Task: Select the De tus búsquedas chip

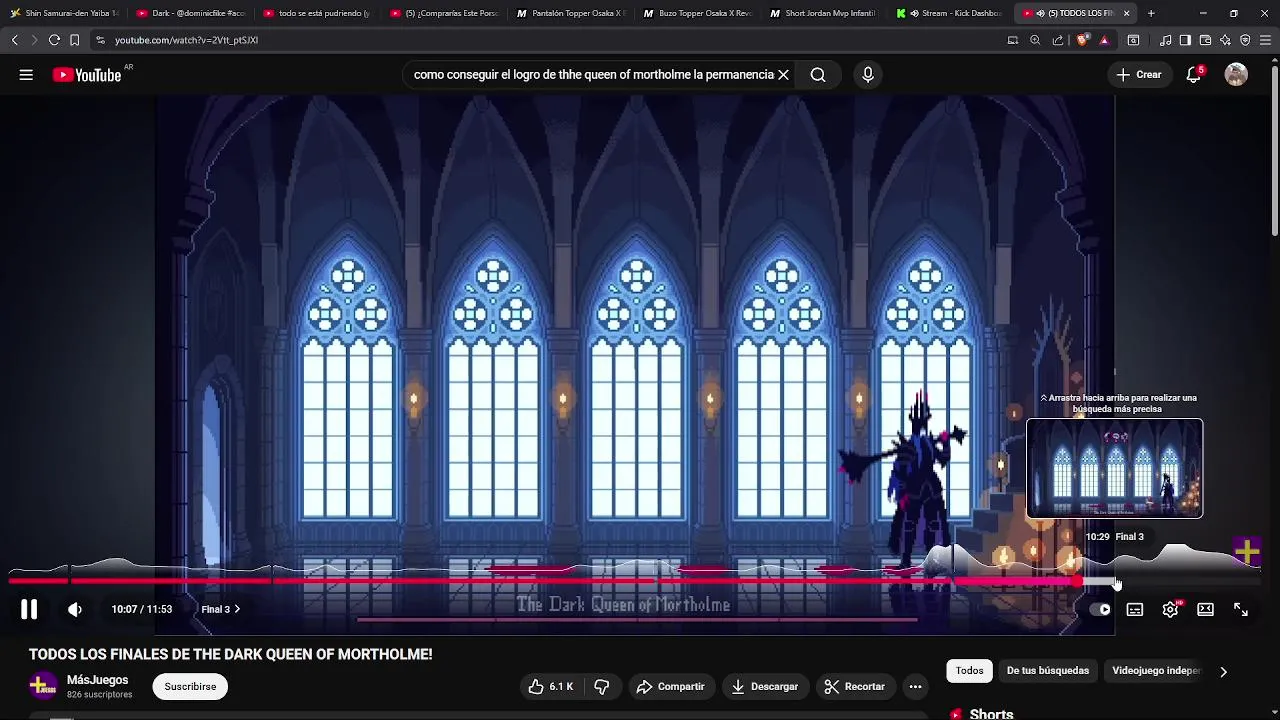Action: 1048,671
